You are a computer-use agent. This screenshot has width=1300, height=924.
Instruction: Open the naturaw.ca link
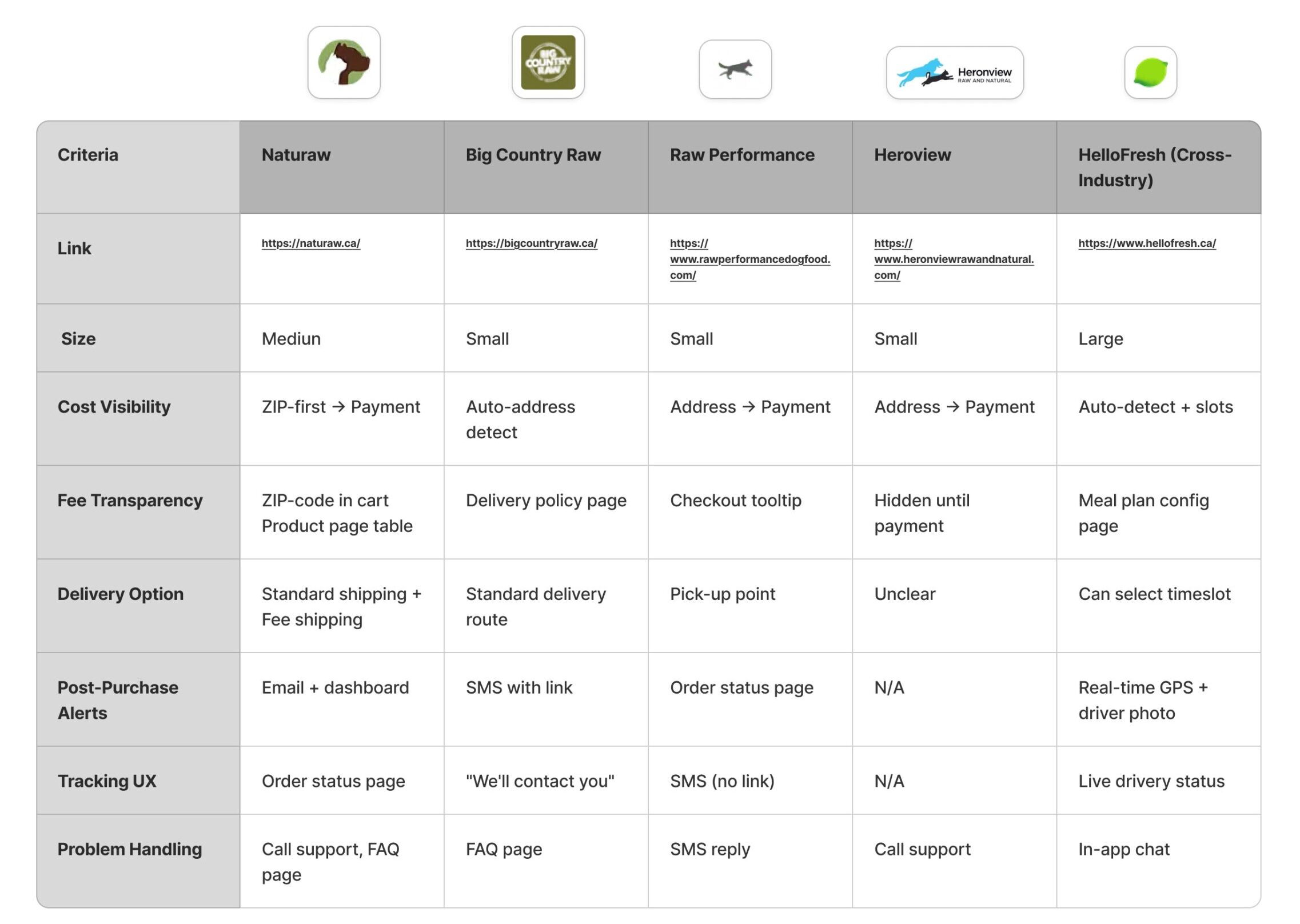(x=310, y=243)
